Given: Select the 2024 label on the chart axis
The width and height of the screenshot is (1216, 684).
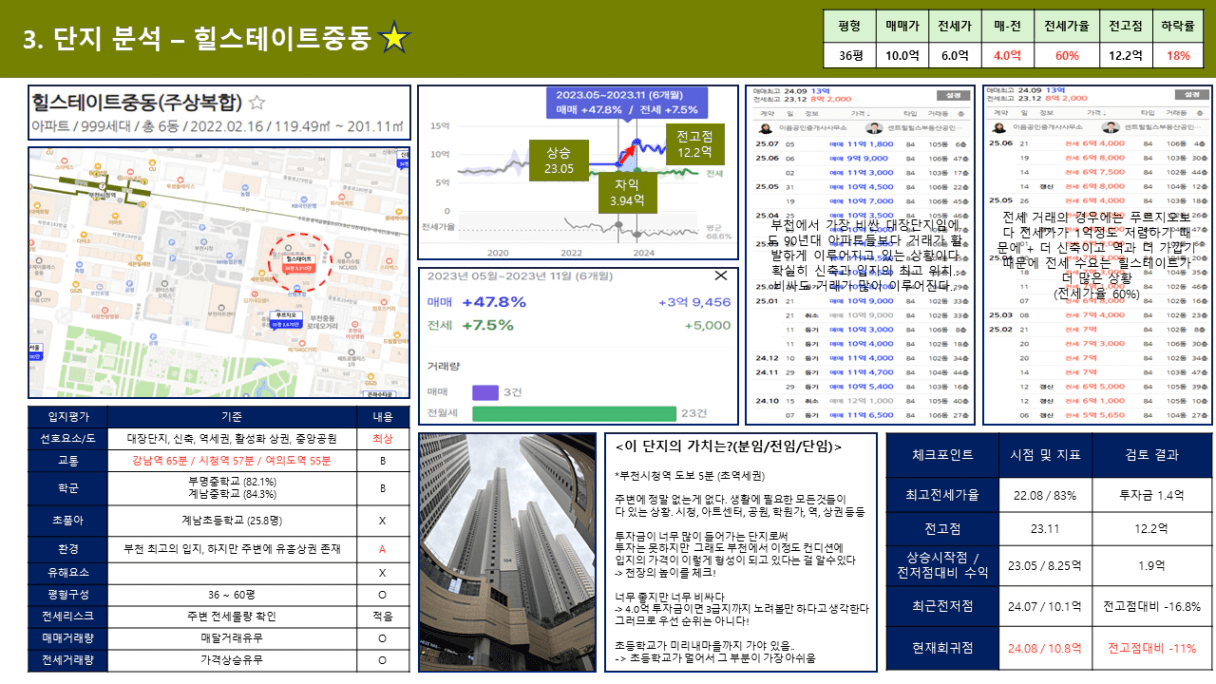Looking at the screenshot, I should coord(643,253).
